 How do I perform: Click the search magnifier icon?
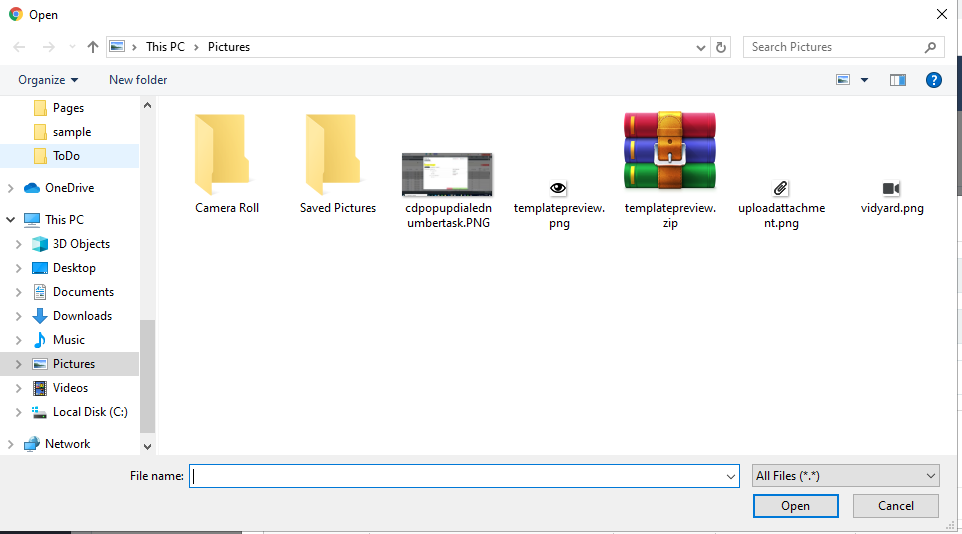click(930, 47)
